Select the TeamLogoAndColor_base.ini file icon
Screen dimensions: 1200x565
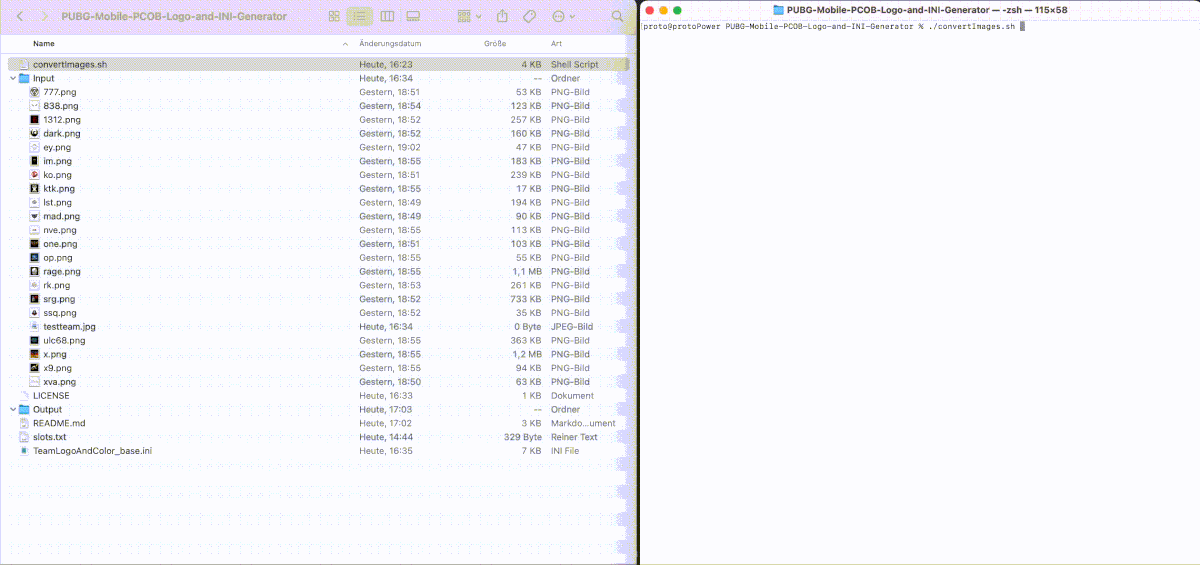(24, 451)
